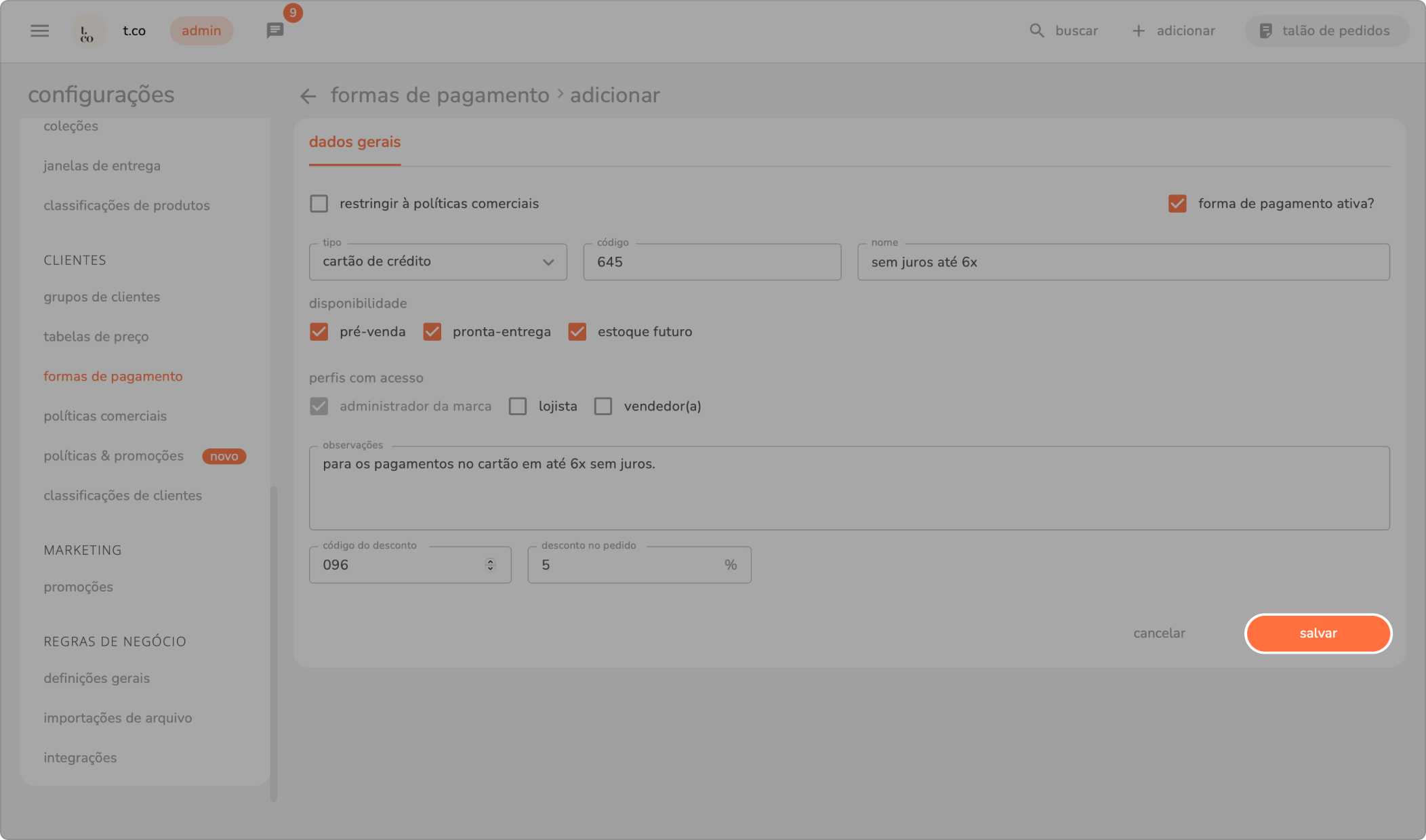Open the hamburger menu icon
Viewport: 1426px width, 840px height.
(39, 30)
